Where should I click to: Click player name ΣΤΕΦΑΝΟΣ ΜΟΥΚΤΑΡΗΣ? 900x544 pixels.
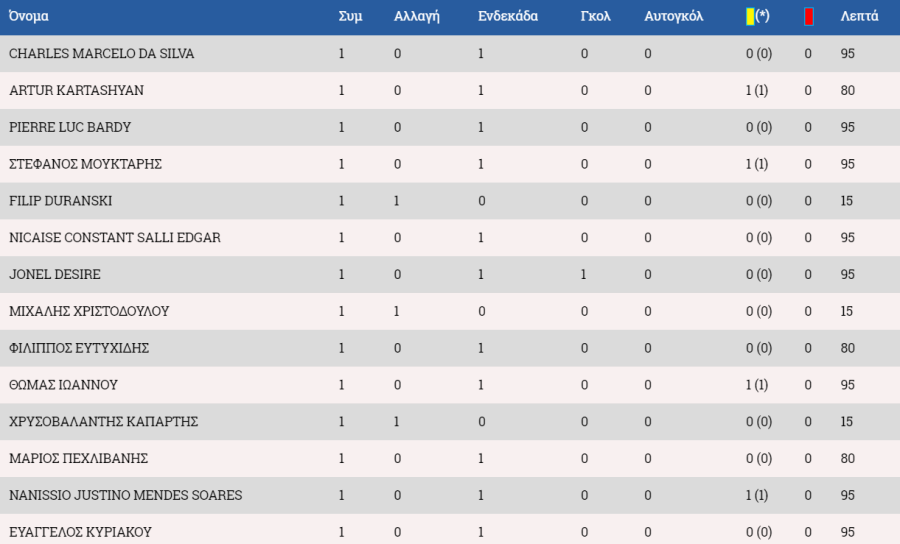(86, 164)
